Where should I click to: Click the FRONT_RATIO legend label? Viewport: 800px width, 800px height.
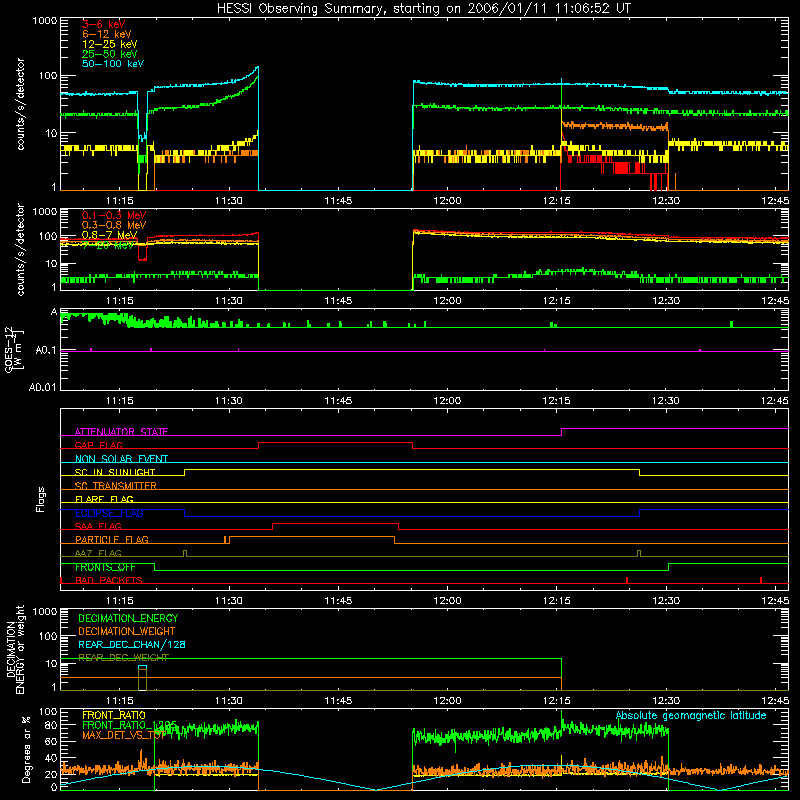(x=114, y=715)
